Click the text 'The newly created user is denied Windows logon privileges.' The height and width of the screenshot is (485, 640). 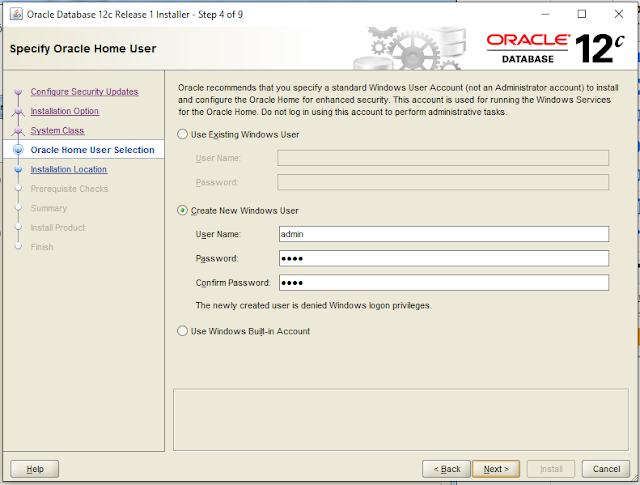313,305
